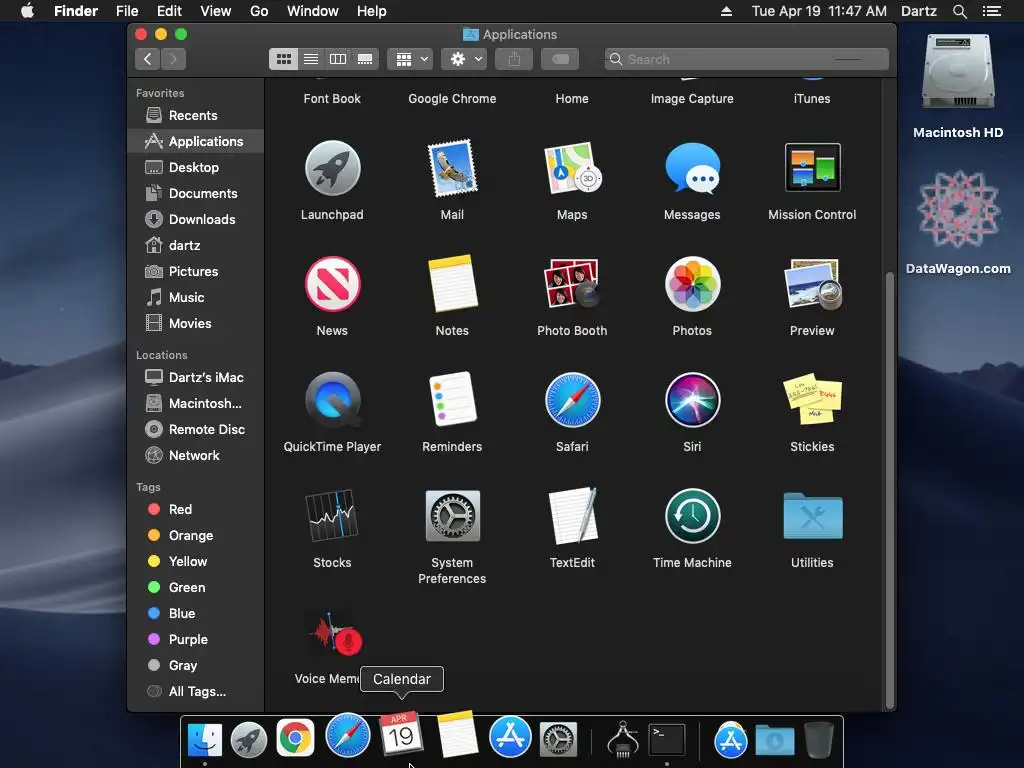Filter by the Red tag

(x=195, y=509)
